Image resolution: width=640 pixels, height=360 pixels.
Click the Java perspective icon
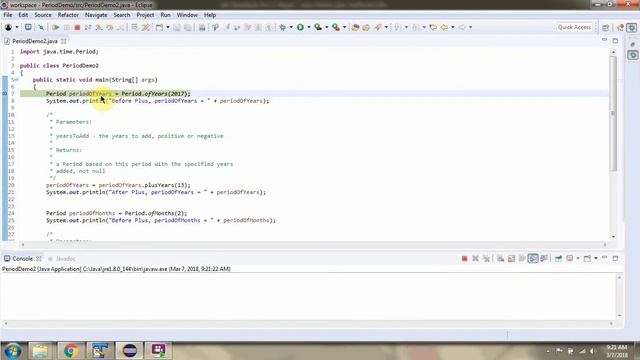click(621, 27)
